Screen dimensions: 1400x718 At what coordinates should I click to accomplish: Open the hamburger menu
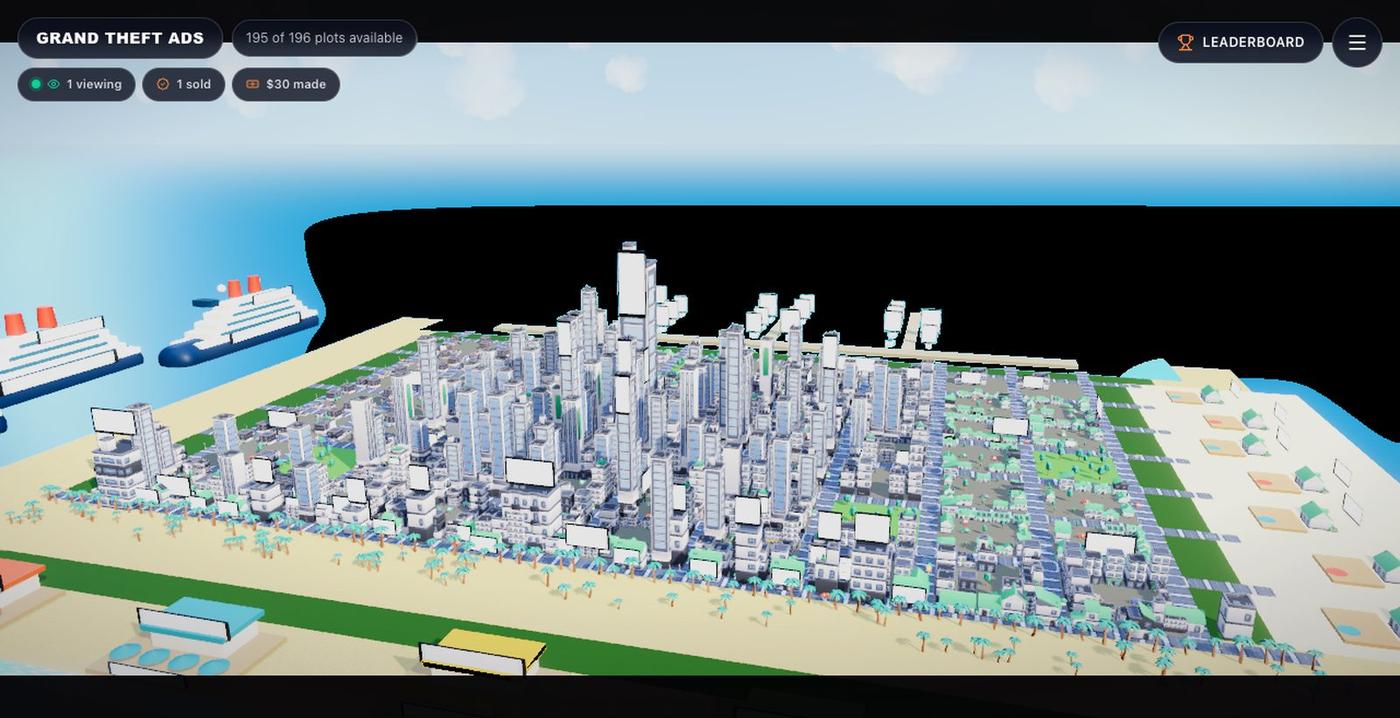pos(1357,42)
